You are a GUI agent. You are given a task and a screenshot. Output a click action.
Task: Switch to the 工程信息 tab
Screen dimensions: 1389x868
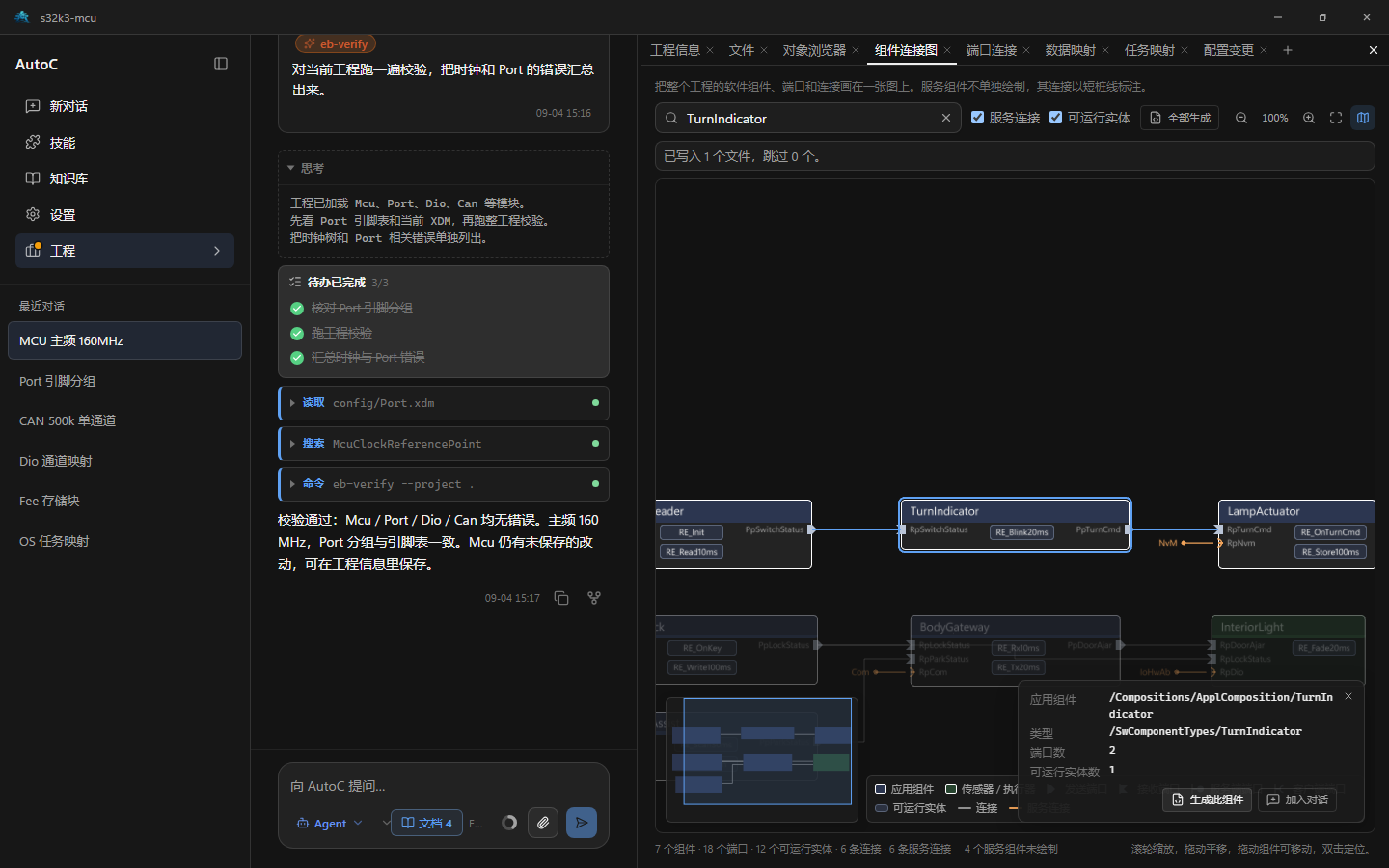pos(675,50)
